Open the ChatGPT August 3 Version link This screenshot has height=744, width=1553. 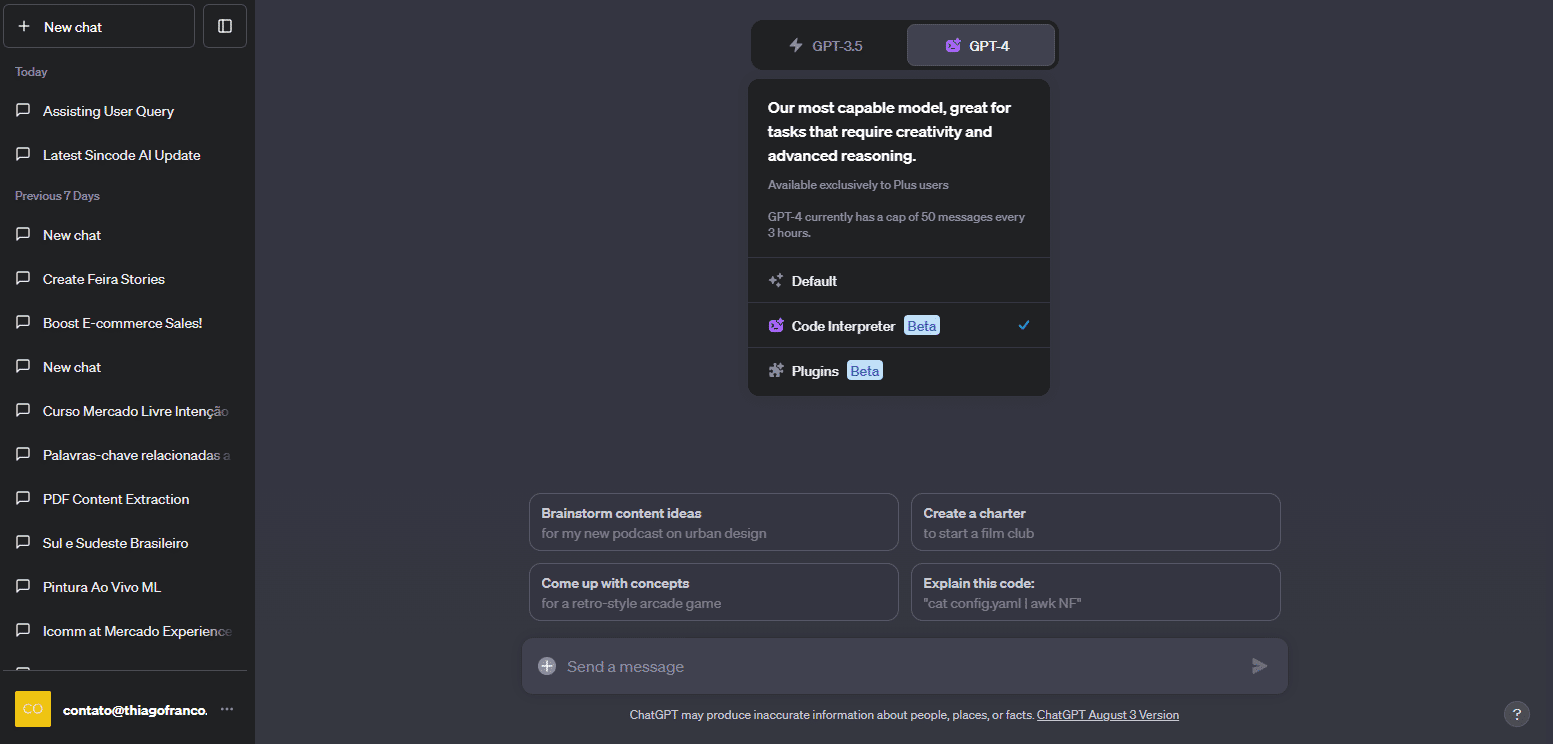coord(1108,715)
